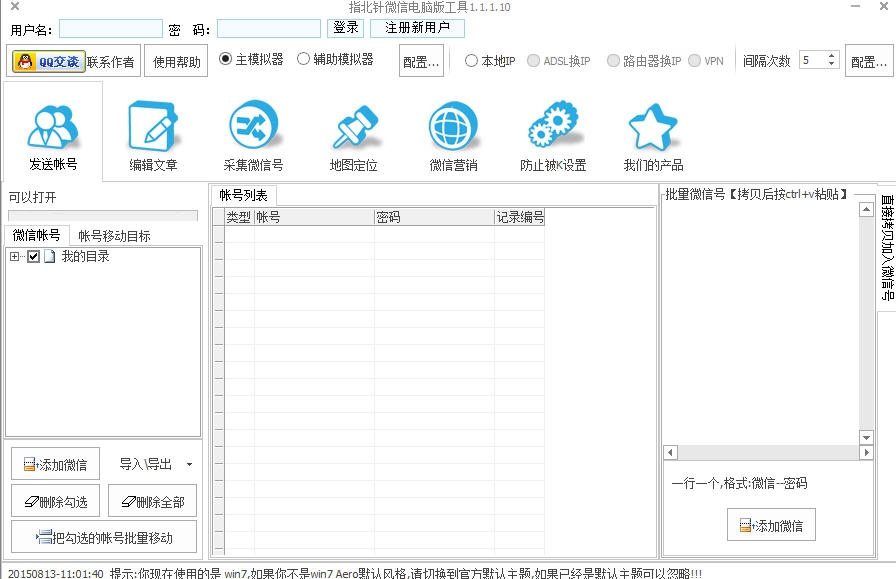This screenshot has width=896, height=579.
Task: Sort by the 帐号 column header
Action: tap(314, 217)
